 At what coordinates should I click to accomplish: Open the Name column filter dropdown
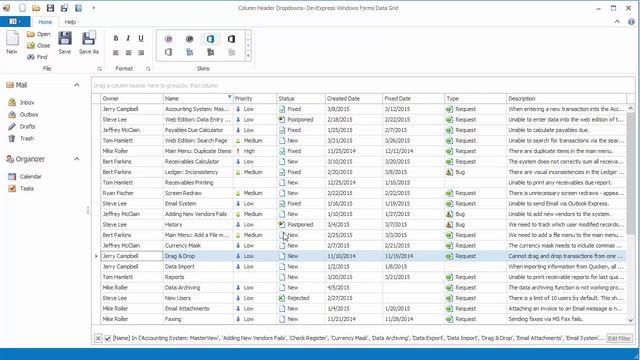(x=229, y=97)
